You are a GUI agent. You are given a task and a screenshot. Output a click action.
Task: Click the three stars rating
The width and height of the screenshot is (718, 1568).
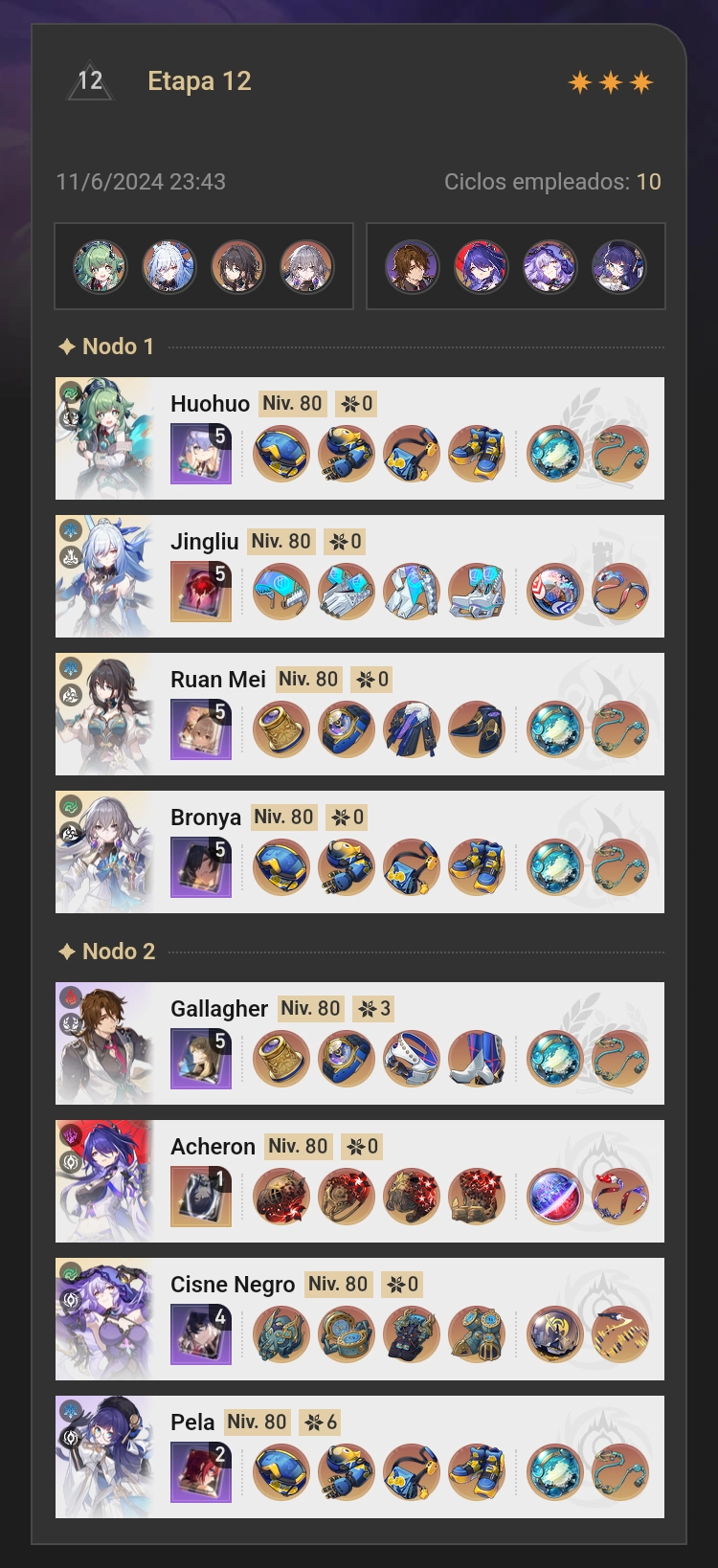coord(611,82)
